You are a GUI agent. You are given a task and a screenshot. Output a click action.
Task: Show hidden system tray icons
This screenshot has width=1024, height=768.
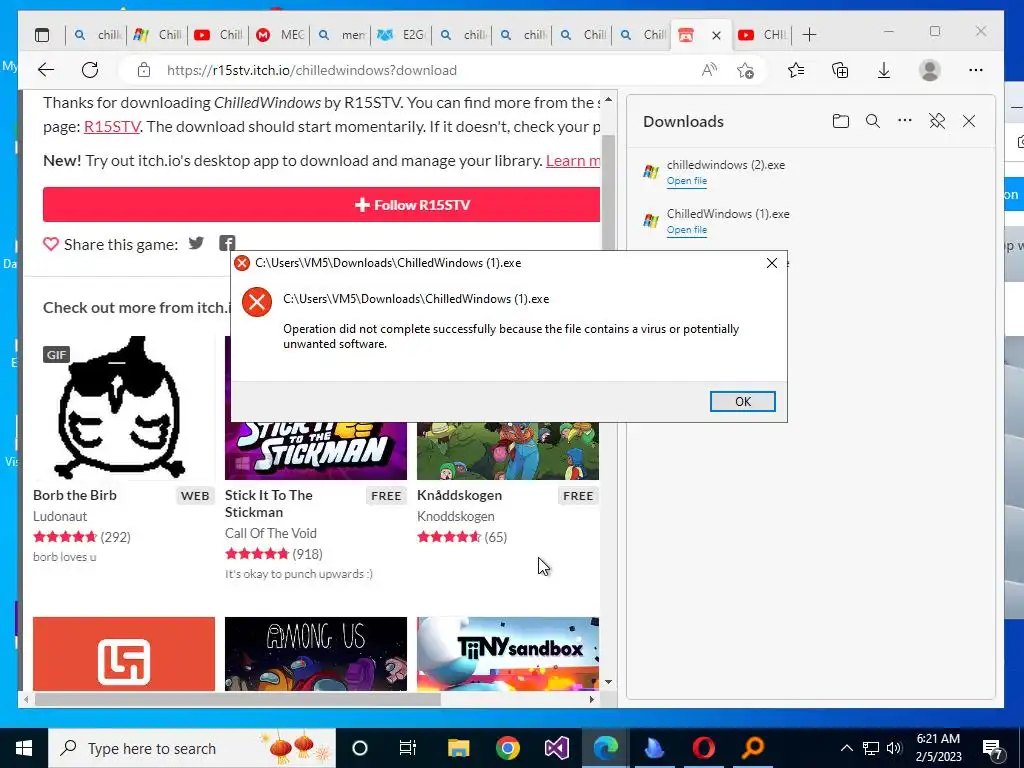pyautogui.click(x=846, y=748)
